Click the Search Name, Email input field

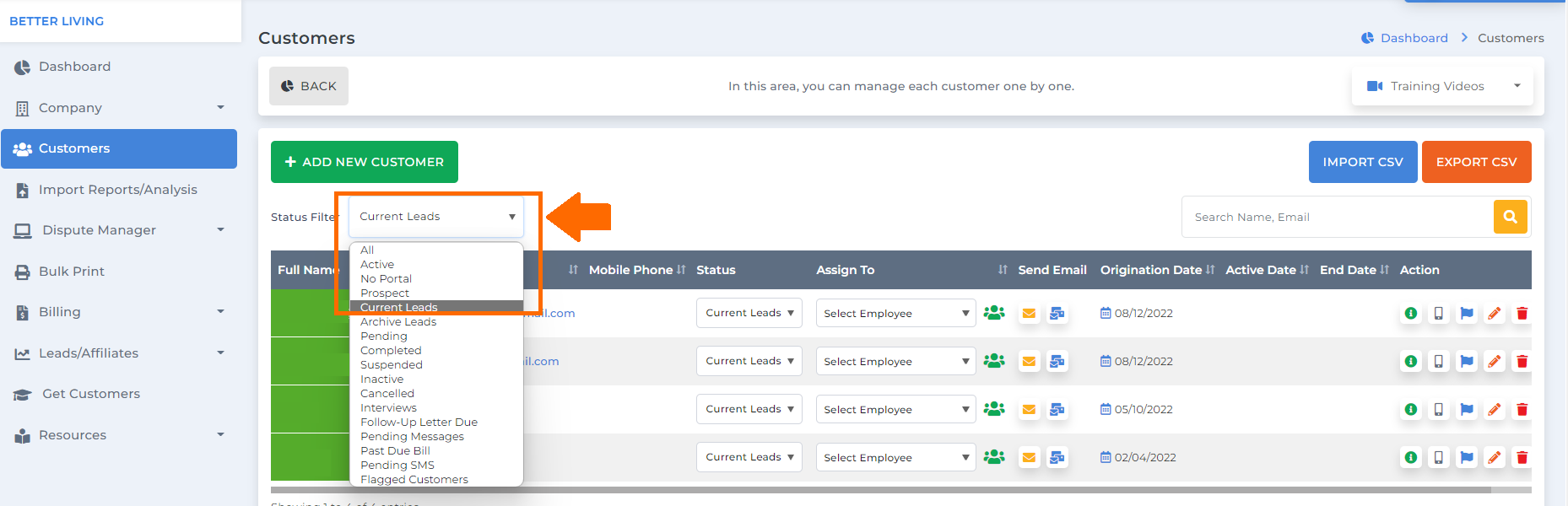click(x=1338, y=217)
